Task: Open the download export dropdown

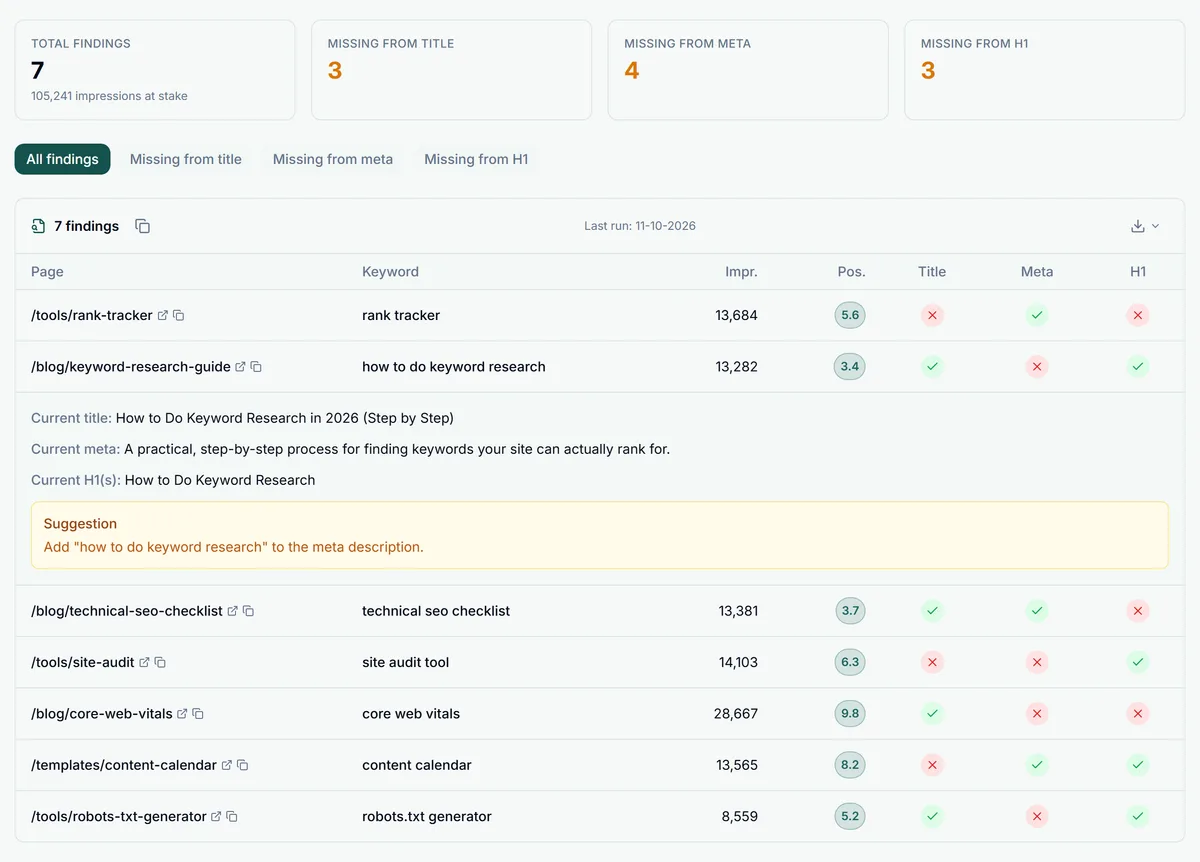Action: click(1145, 226)
